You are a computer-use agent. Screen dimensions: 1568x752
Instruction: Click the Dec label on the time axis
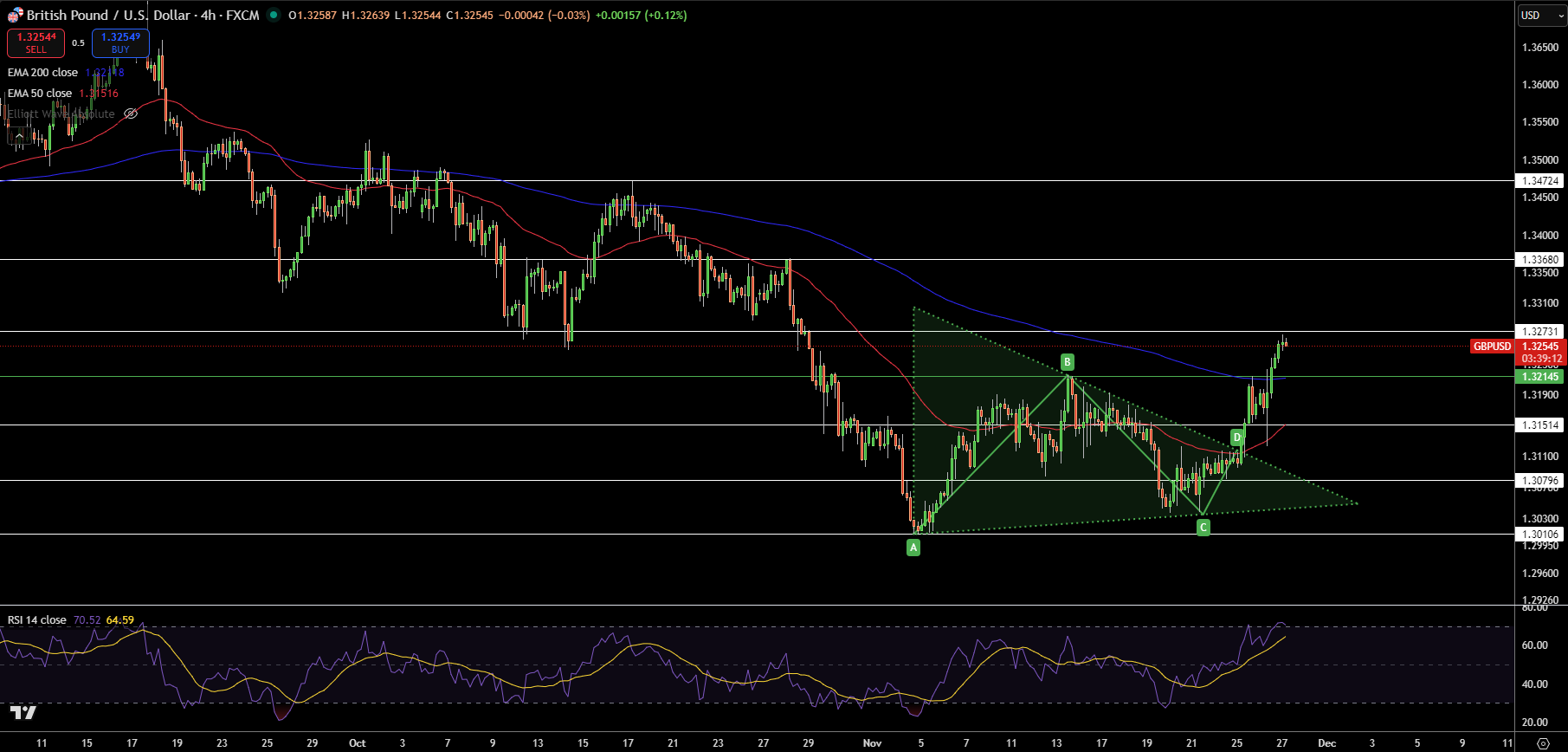click(1327, 743)
